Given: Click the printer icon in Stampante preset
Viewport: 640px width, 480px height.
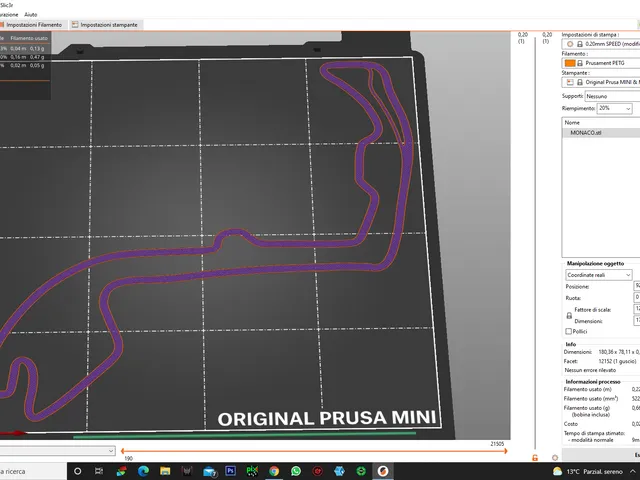Looking at the screenshot, I should coord(570,82).
